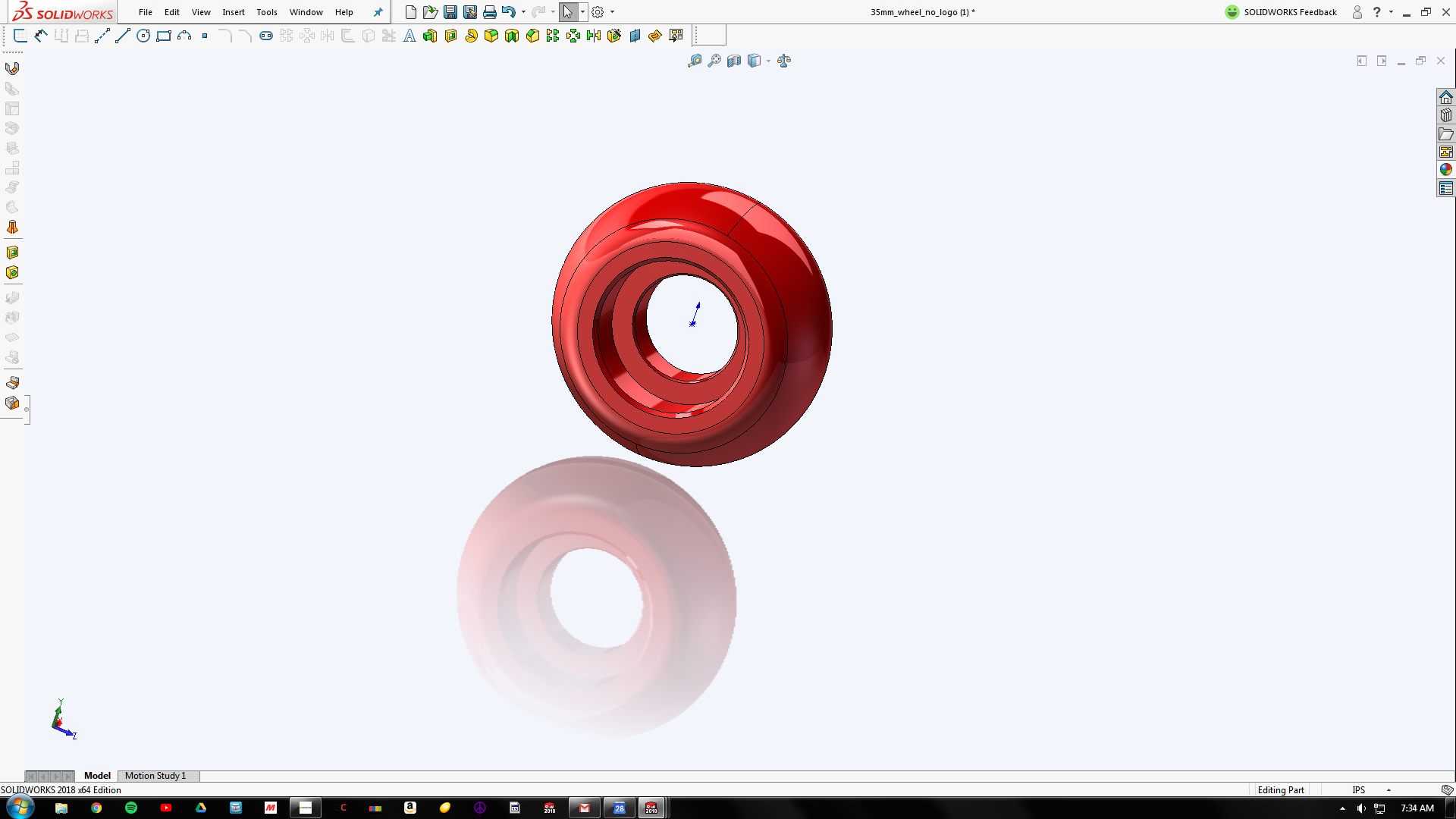Screen dimensions: 1456x819
Task: Open SOLIDWORKS Resources in task pane
Action: [x=1446, y=98]
